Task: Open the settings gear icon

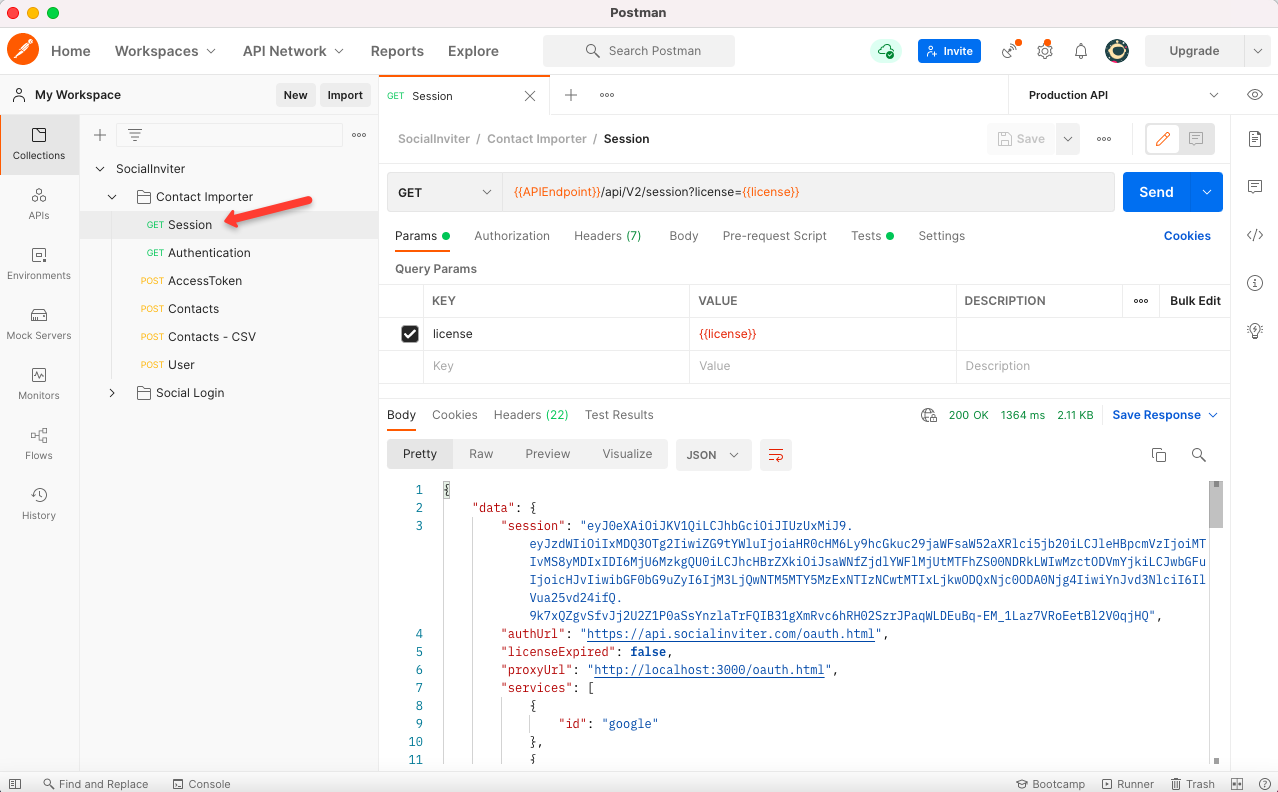Action: (1045, 51)
